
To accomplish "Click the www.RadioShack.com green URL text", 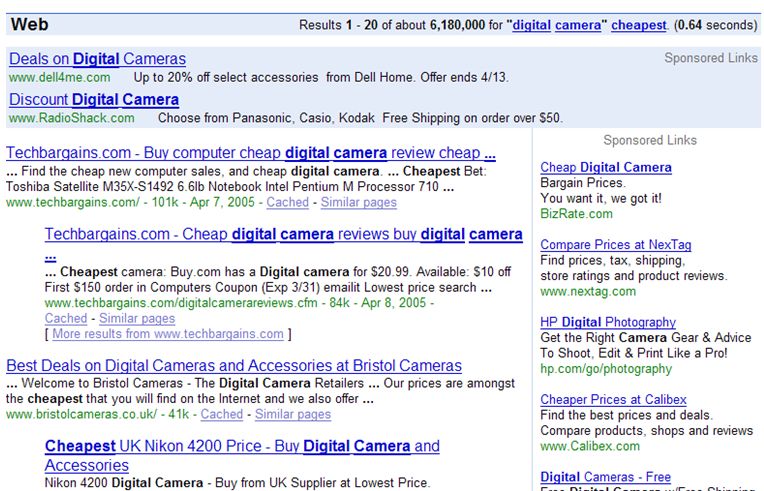I will (x=72, y=118).
